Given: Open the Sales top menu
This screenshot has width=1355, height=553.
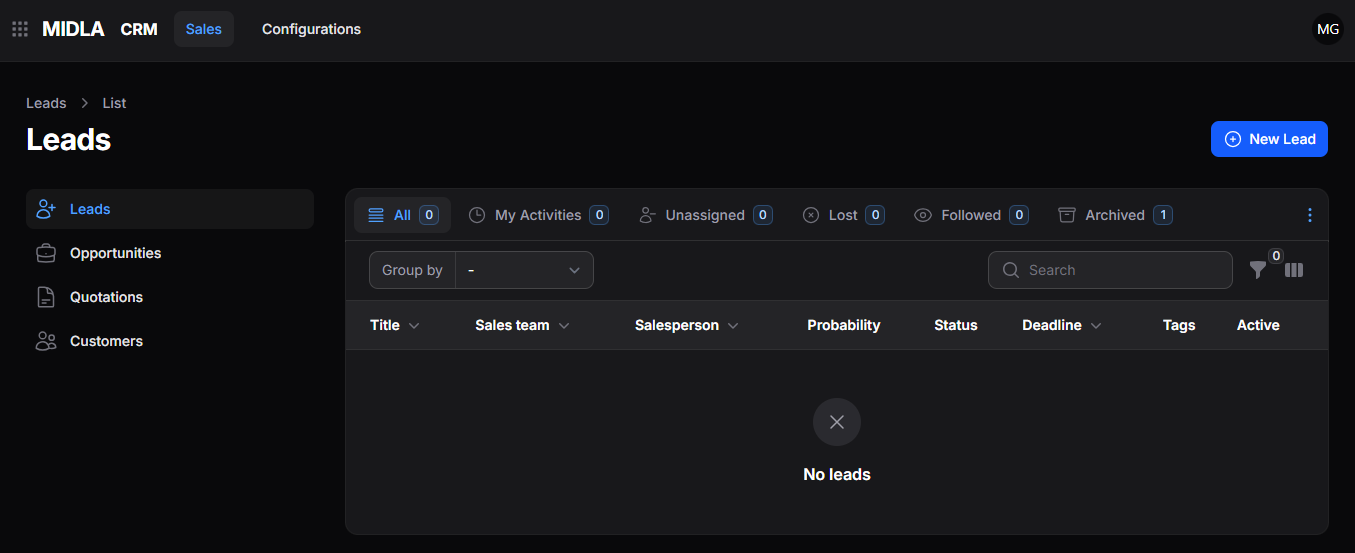Looking at the screenshot, I should 204,29.
